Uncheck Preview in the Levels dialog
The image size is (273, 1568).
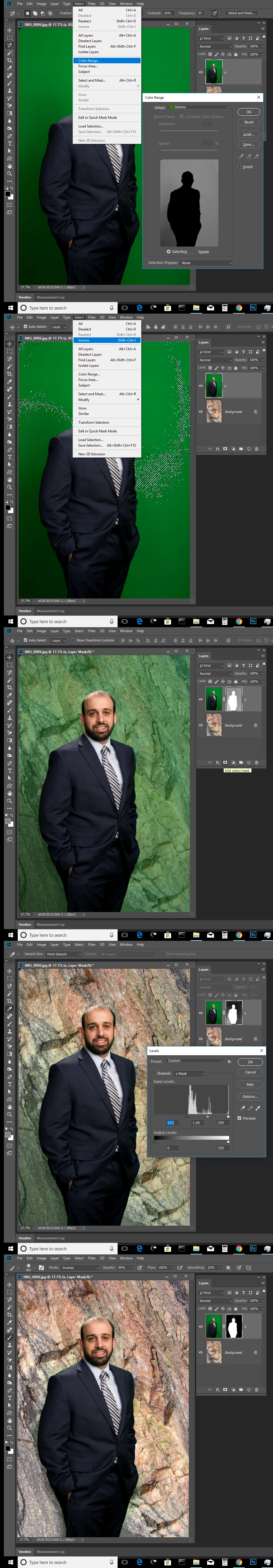tap(240, 1118)
